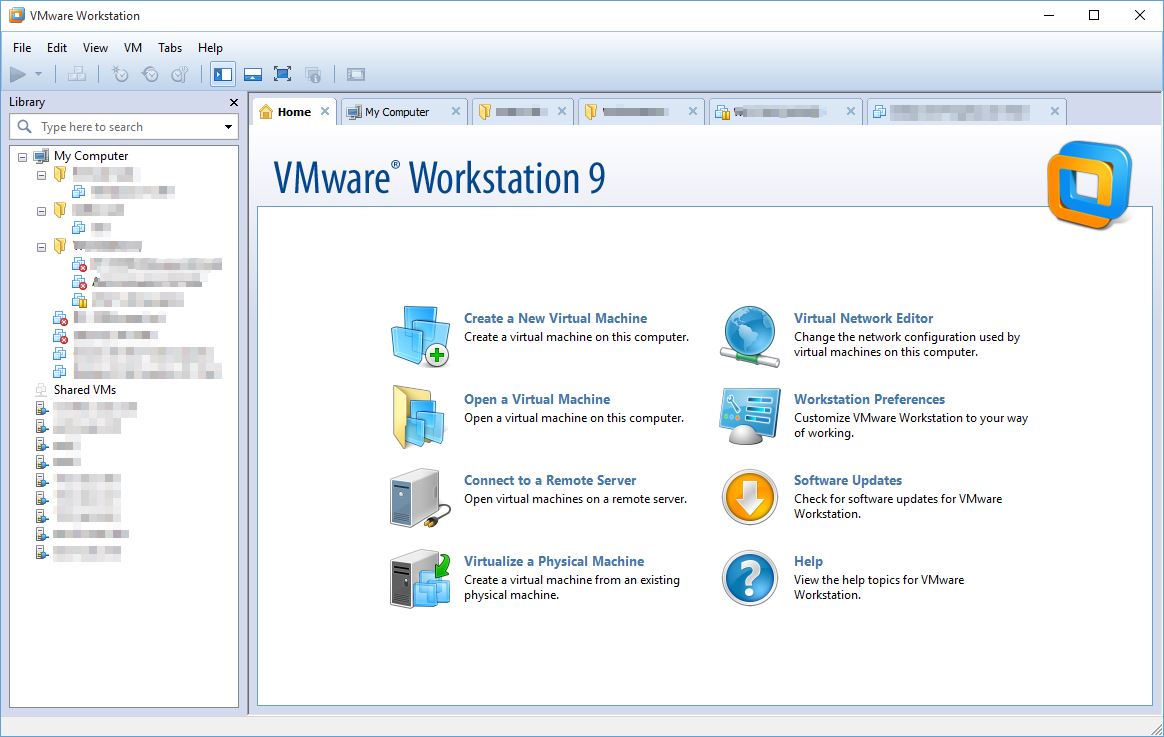Select Shared VMs in the Library tree
Viewport: 1164px width, 737px height.
(85, 390)
